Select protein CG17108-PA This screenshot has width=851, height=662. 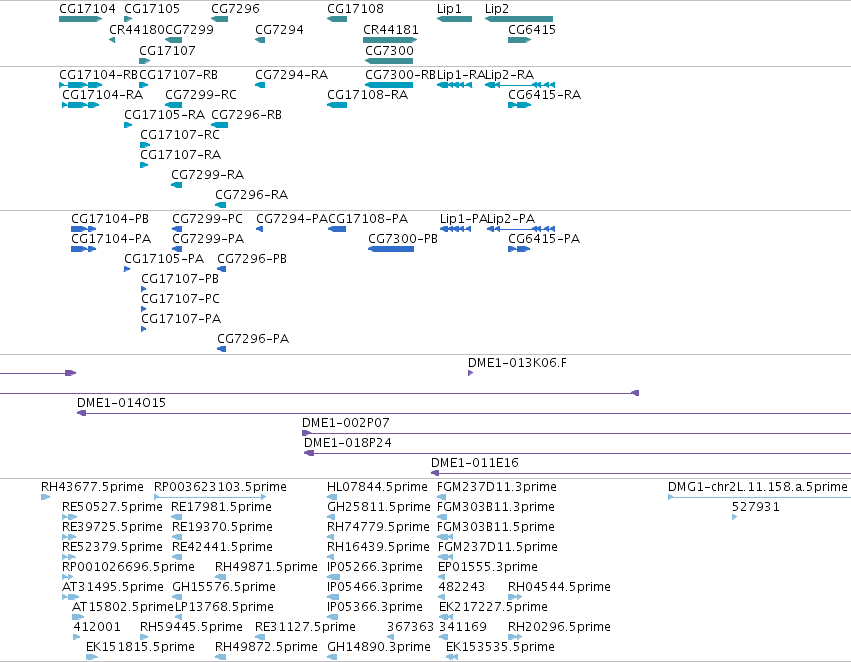point(337,229)
